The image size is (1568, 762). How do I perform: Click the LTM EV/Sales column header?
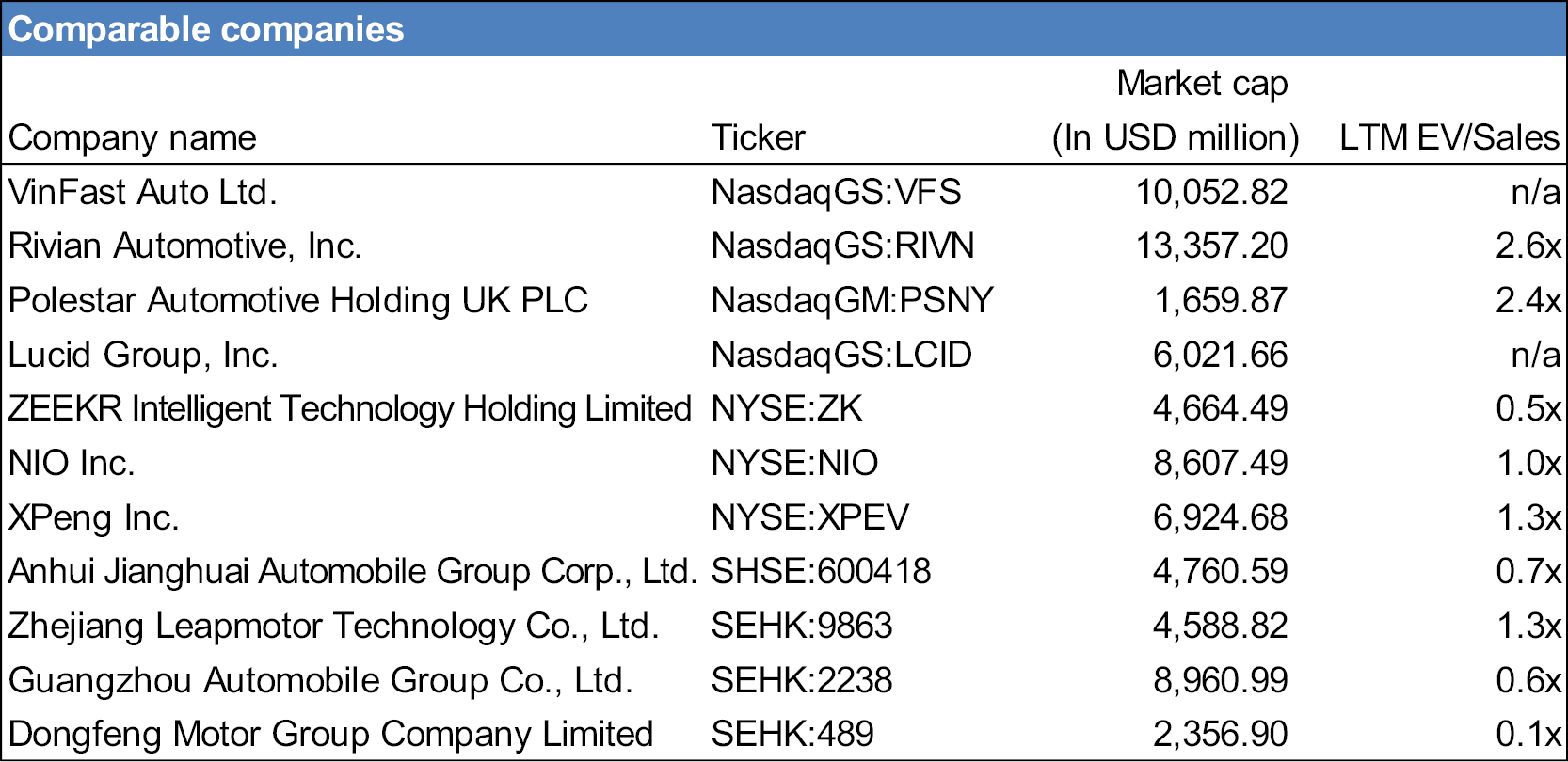pos(1449,138)
